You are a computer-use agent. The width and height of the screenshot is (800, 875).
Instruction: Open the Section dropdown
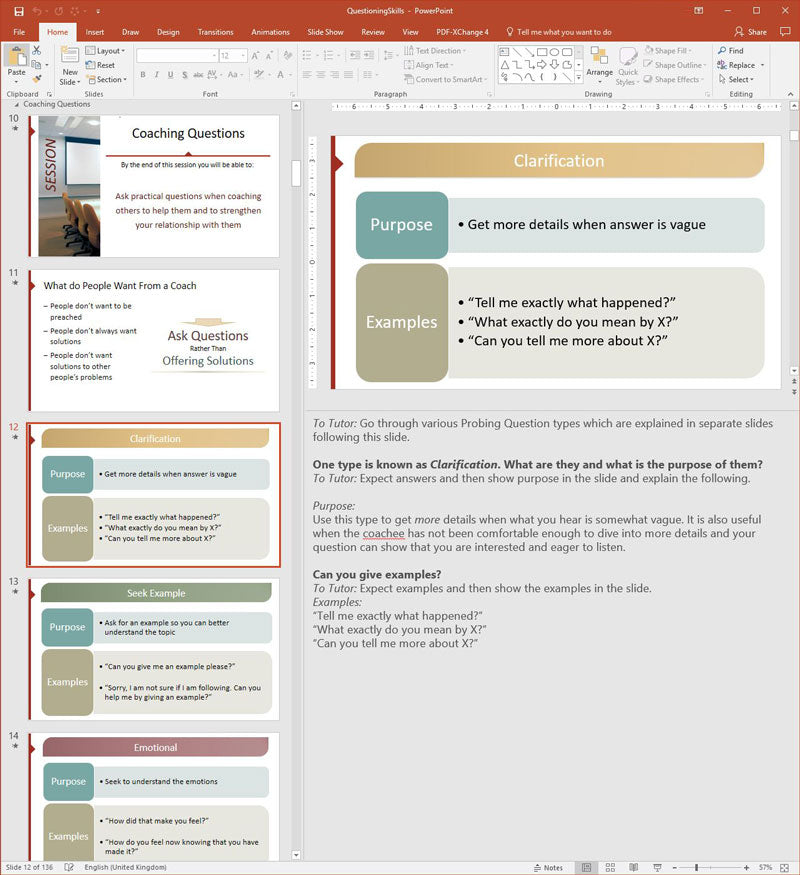[106, 79]
